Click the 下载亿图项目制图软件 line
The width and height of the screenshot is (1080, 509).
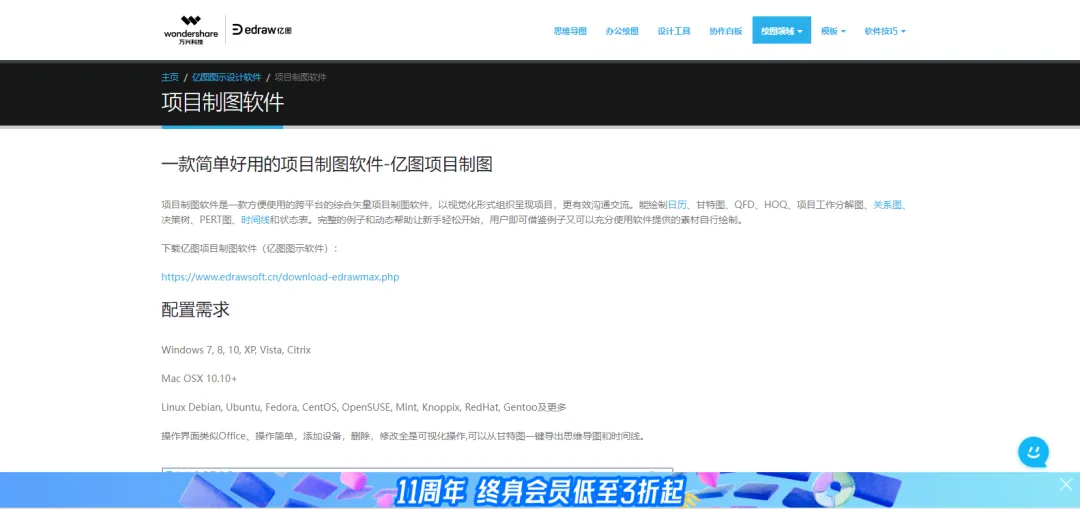[250, 248]
